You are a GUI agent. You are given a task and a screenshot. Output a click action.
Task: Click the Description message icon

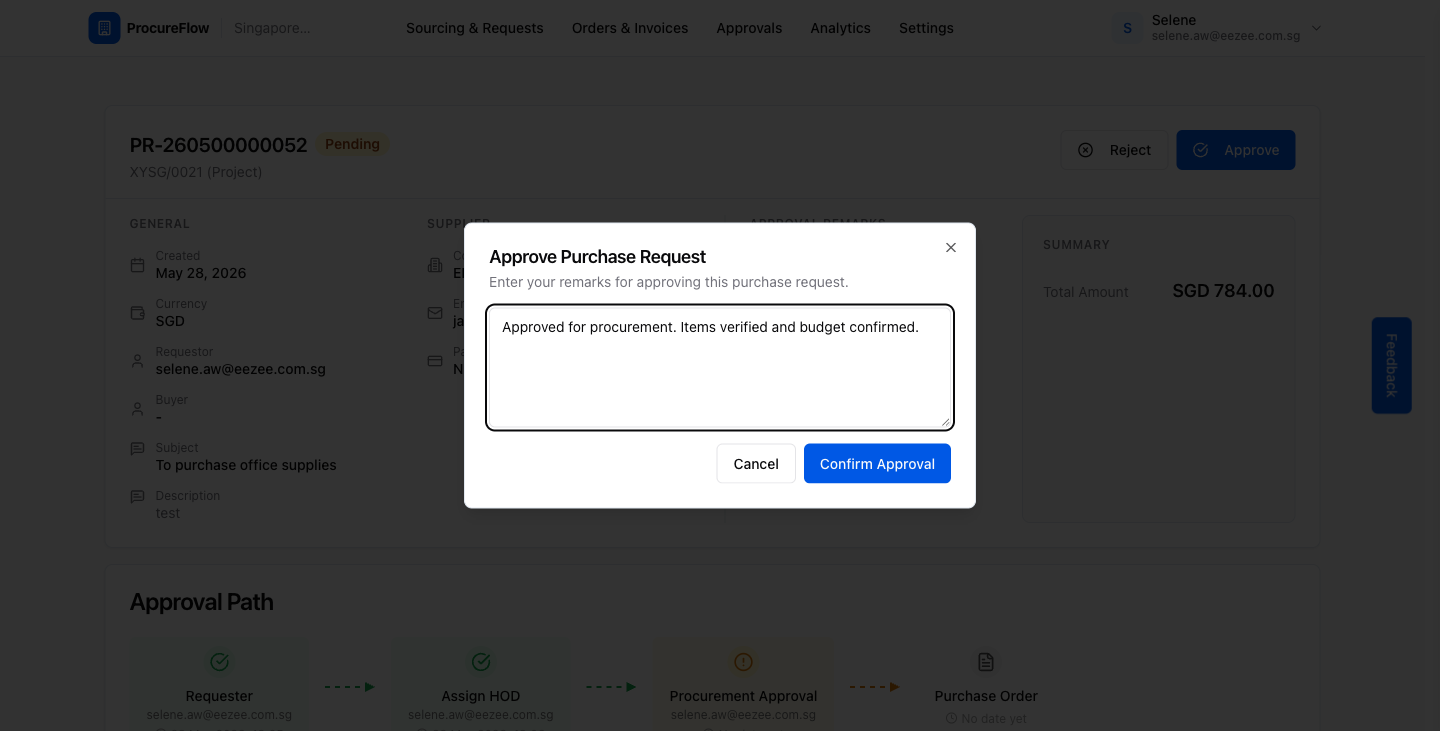tap(138, 497)
